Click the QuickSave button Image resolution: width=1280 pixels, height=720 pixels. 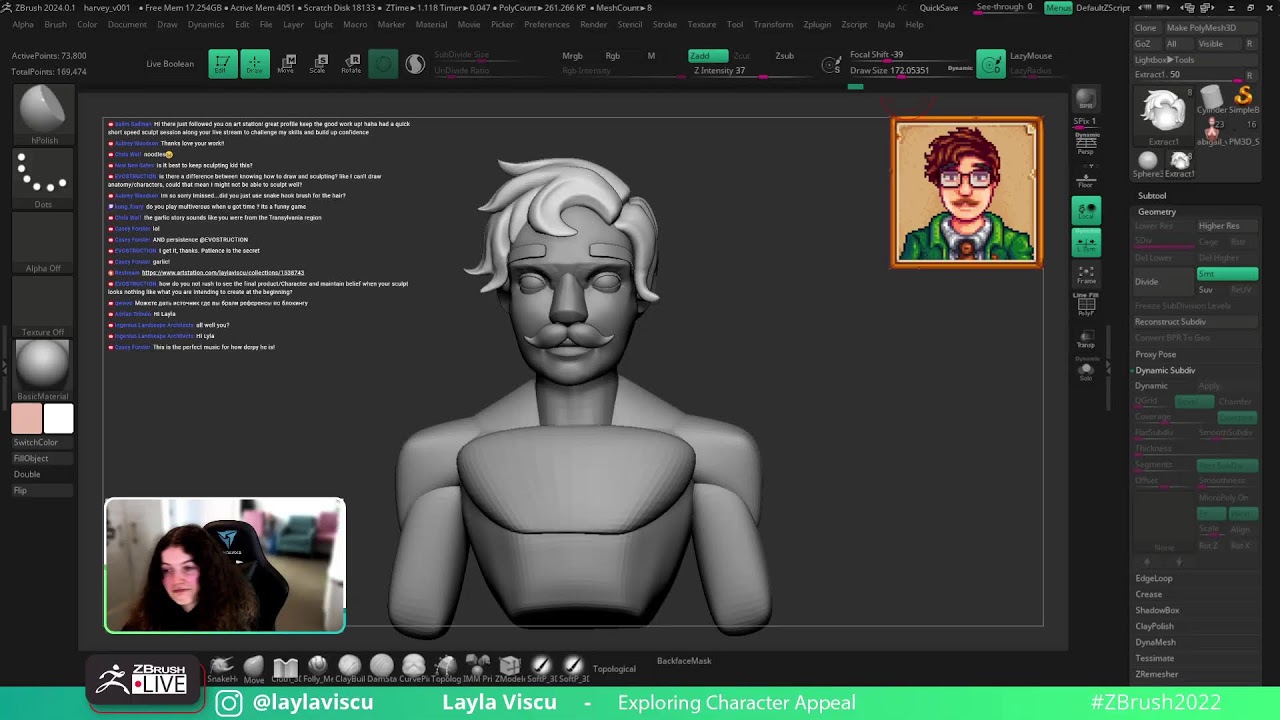939,8
